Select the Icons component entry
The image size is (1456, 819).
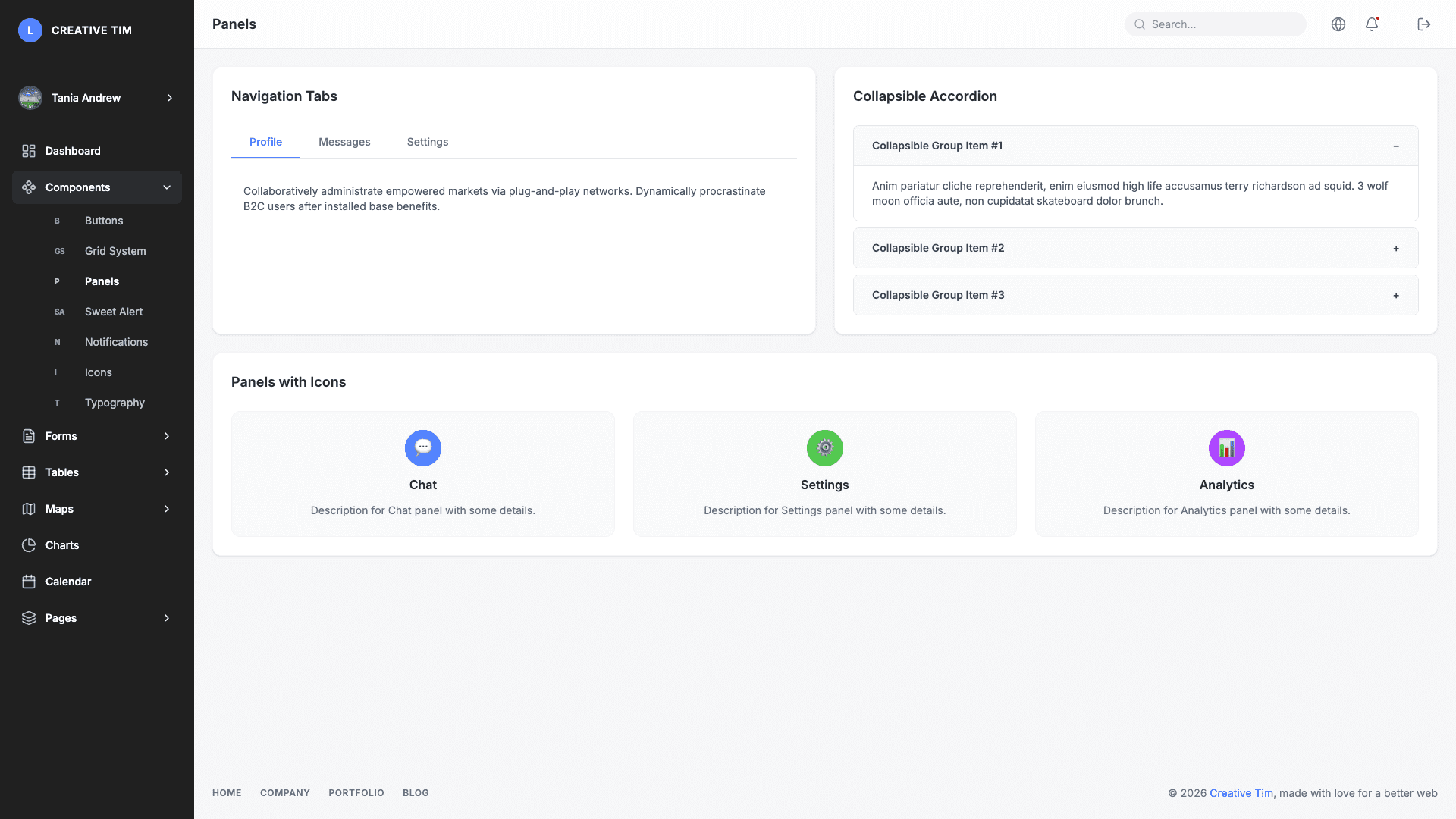pos(99,372)
